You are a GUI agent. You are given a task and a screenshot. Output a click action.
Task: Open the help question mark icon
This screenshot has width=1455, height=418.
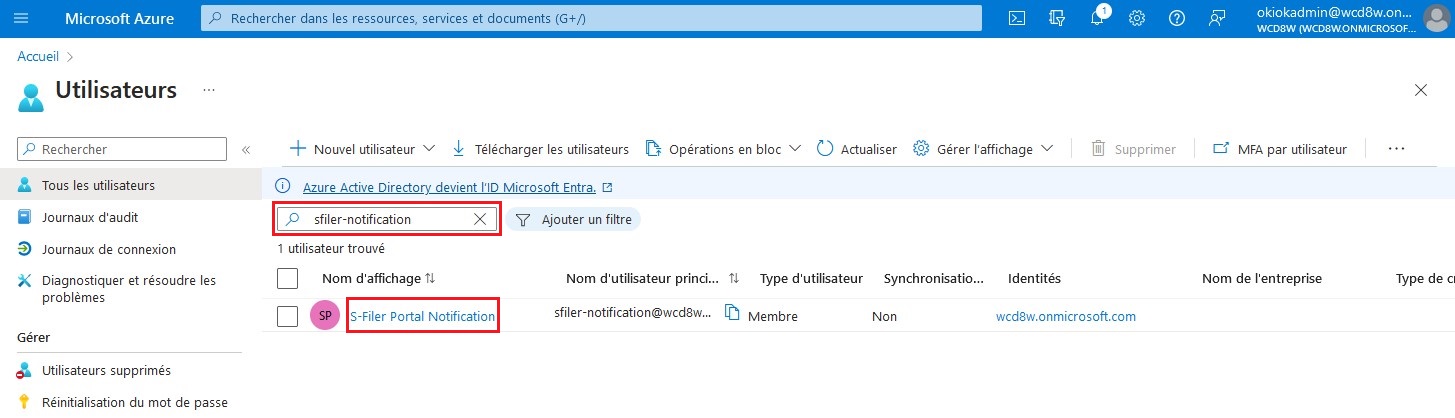coord(1177,18)
